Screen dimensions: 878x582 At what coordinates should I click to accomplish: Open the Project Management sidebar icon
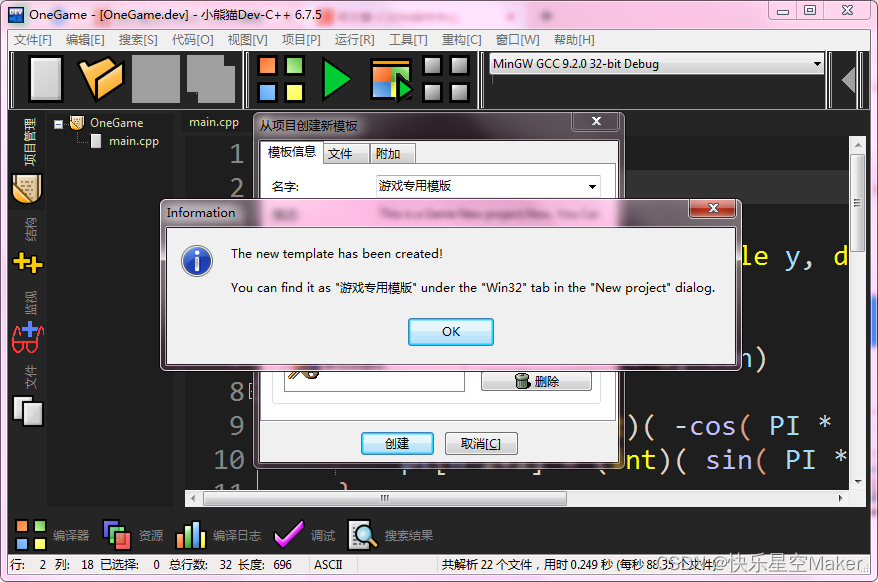27,189
